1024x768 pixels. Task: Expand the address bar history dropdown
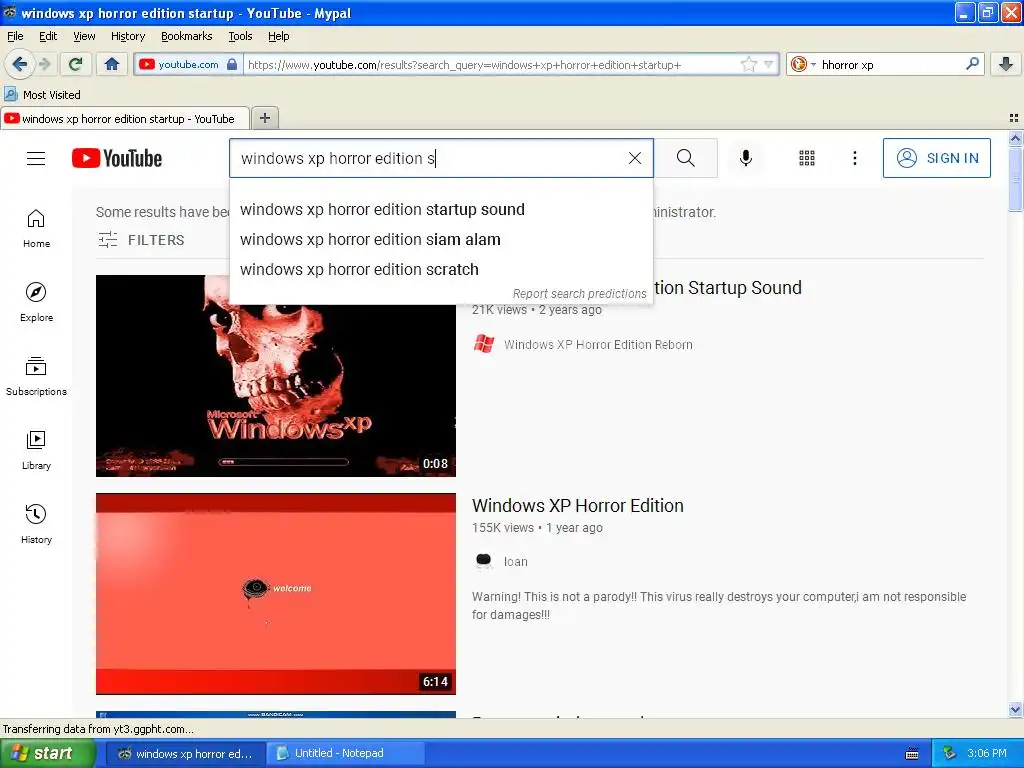tap(769, 64)
